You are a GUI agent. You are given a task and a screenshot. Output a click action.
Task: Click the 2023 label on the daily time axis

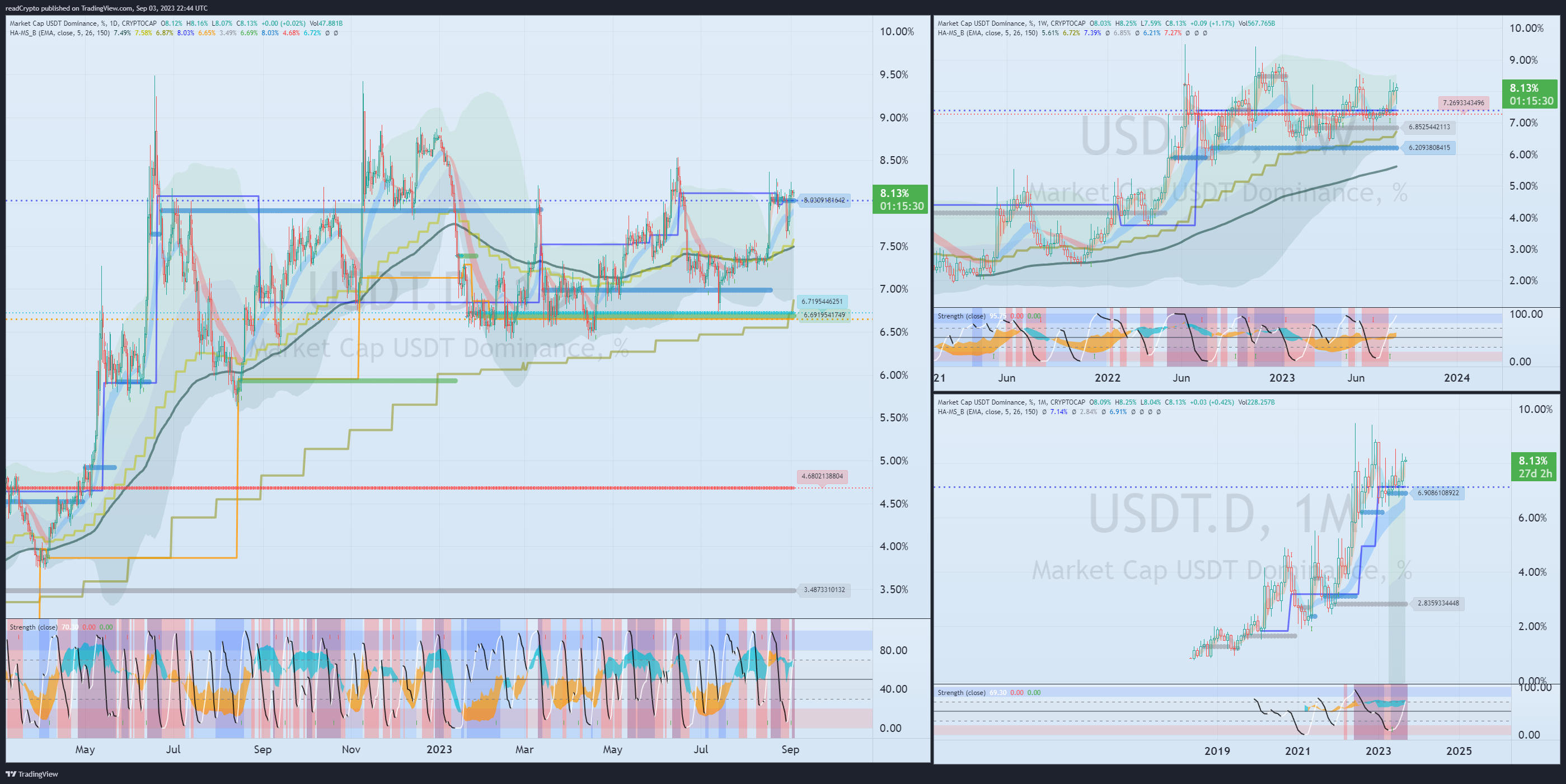pyautogui.click(x=439, y=749)
